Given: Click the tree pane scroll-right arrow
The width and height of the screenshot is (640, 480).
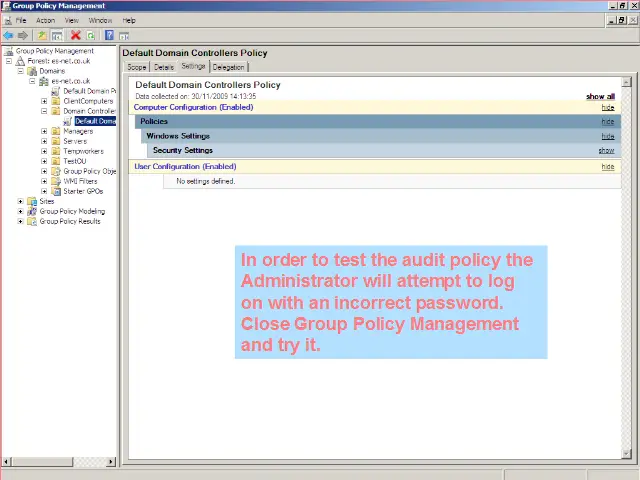Looking at the screenshot, I should (x=111, y=462).
